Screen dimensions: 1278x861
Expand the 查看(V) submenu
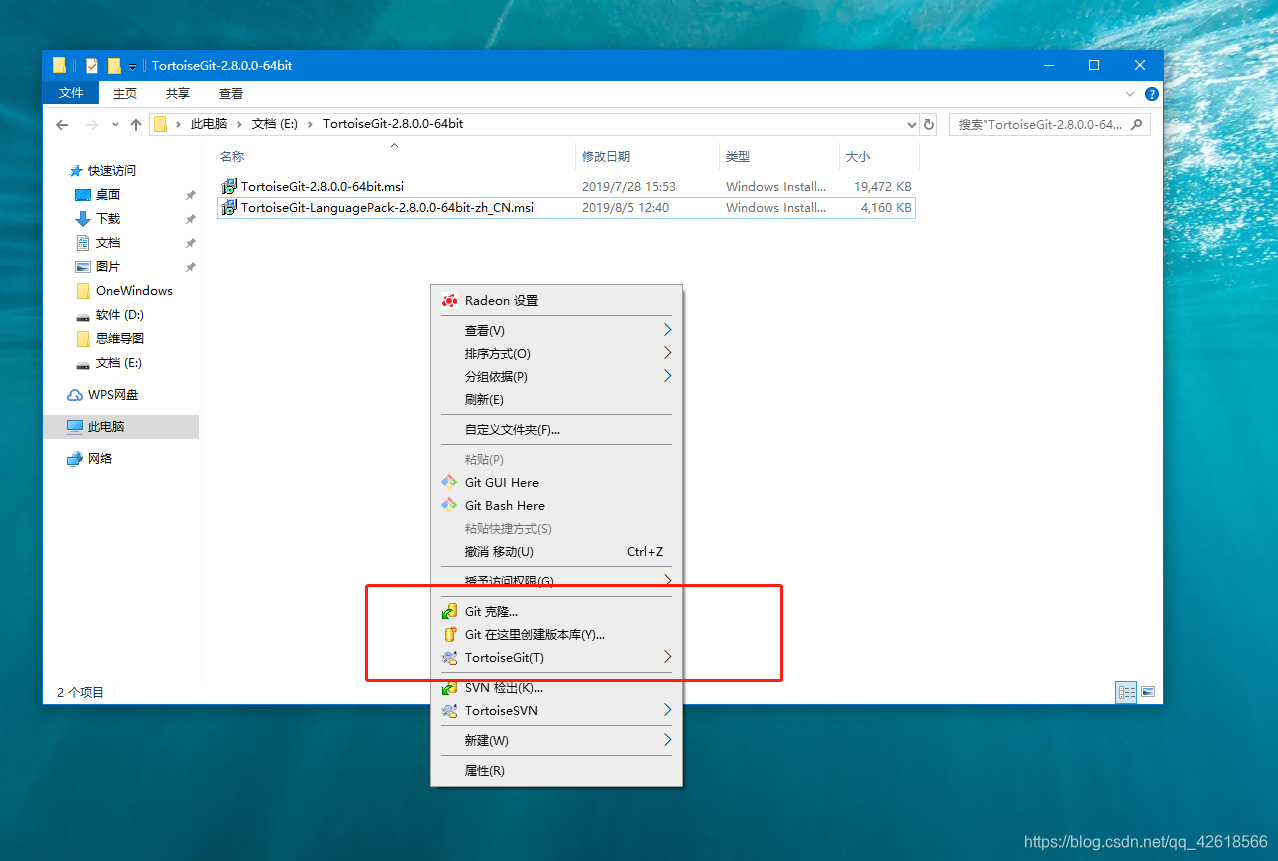[x=667, y=330]
